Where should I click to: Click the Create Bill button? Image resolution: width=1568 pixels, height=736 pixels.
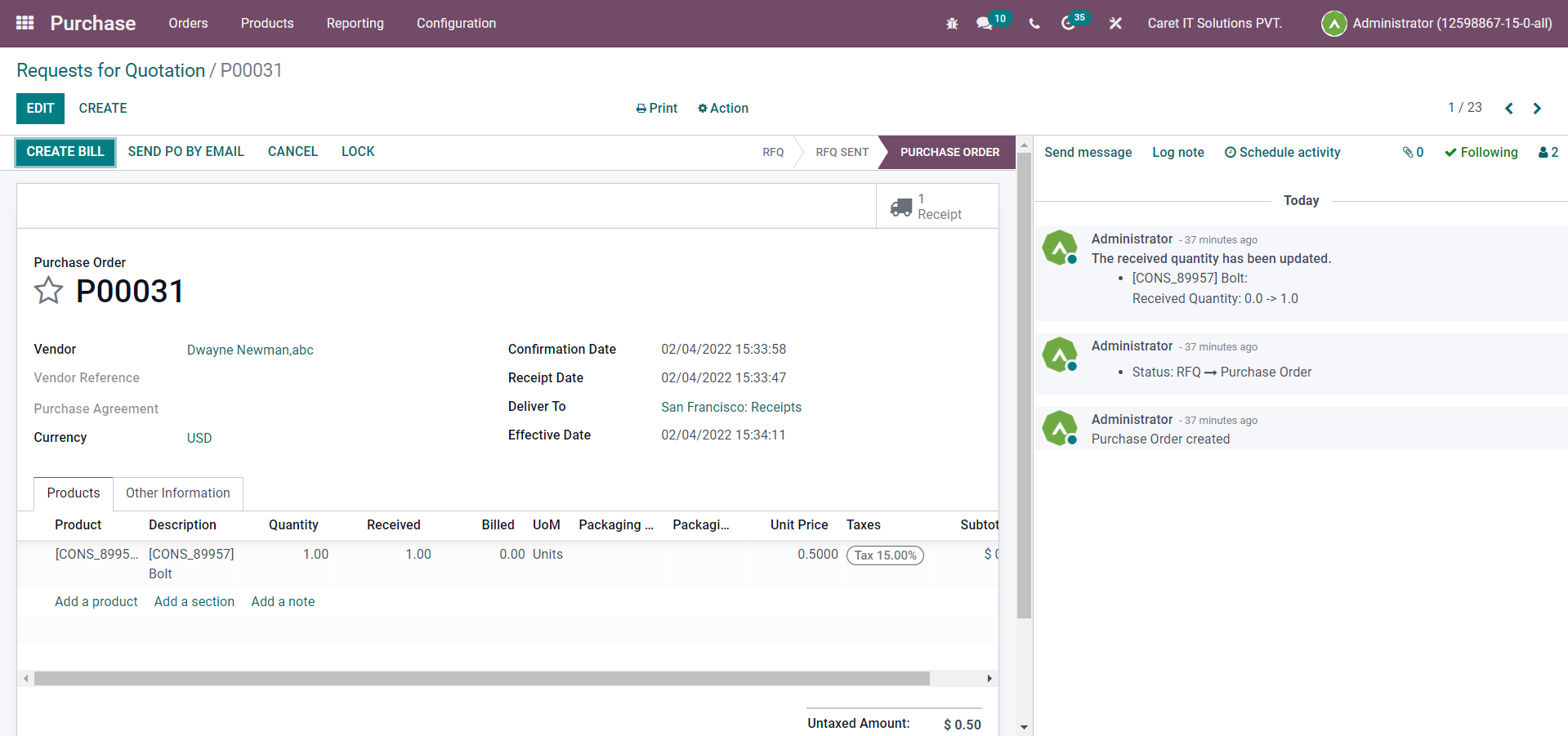tap(65, 152)
